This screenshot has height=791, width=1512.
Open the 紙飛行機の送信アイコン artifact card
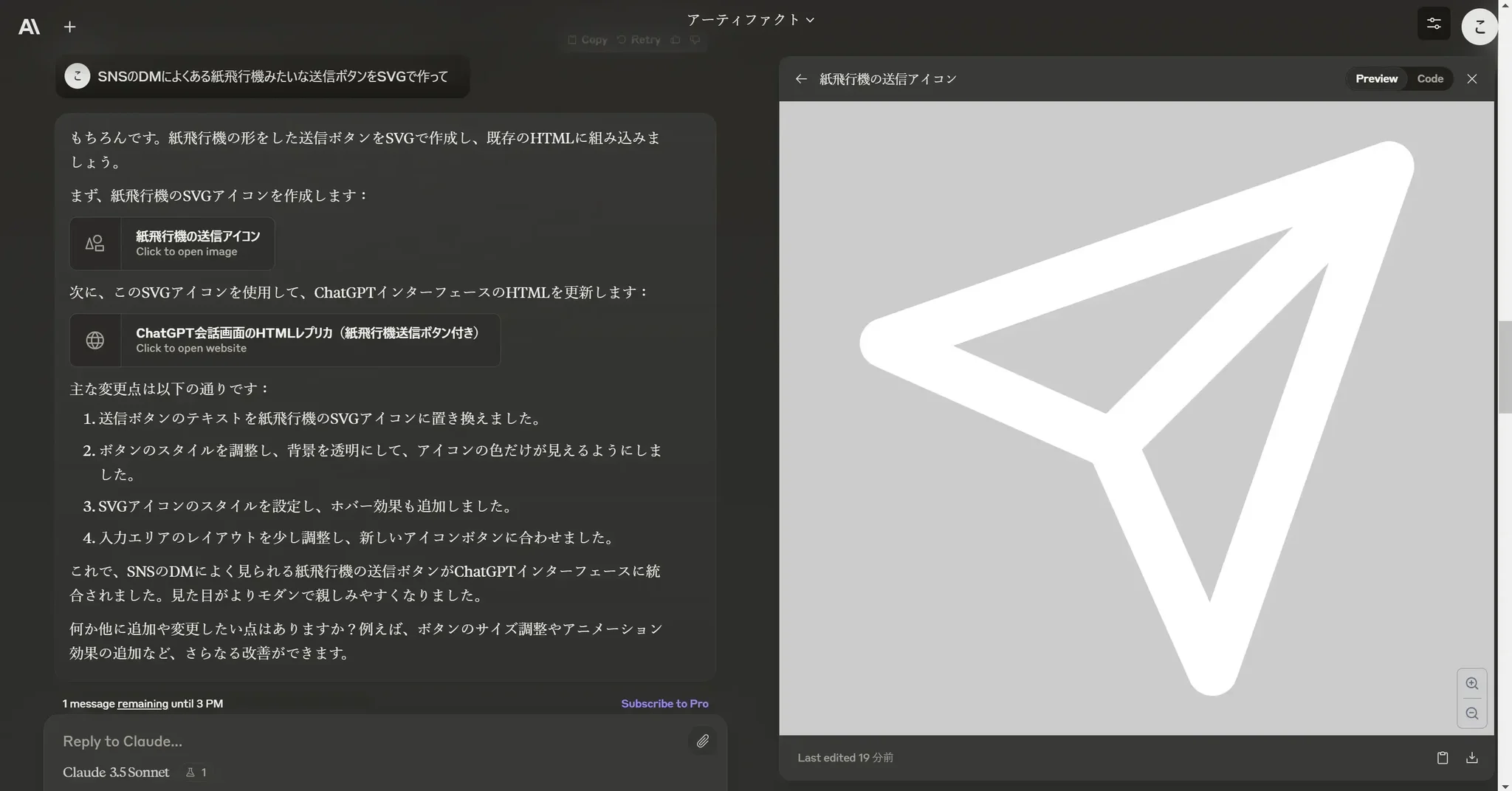pos(172,244)
